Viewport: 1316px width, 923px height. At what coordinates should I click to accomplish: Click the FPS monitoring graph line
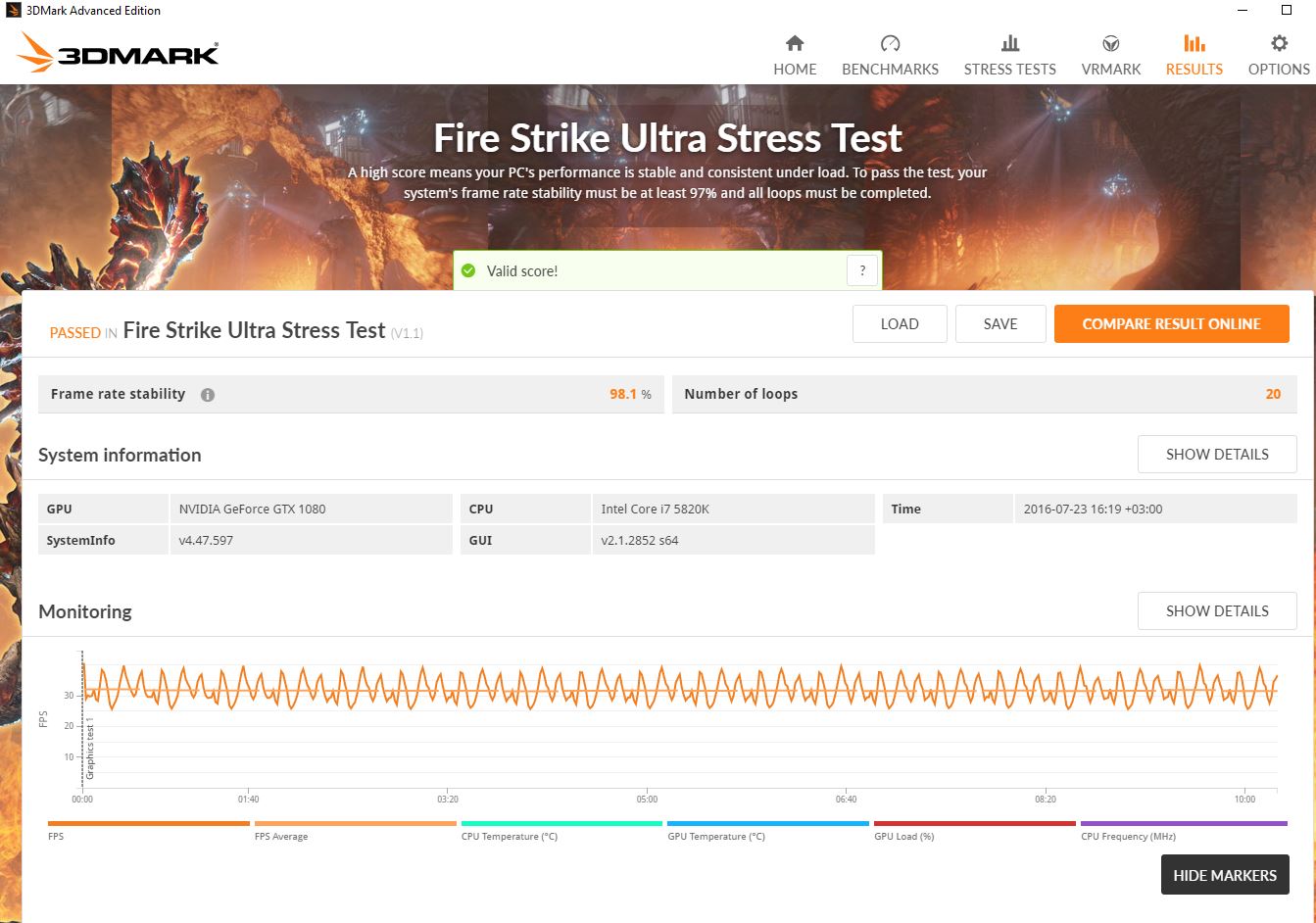point(680,687)
